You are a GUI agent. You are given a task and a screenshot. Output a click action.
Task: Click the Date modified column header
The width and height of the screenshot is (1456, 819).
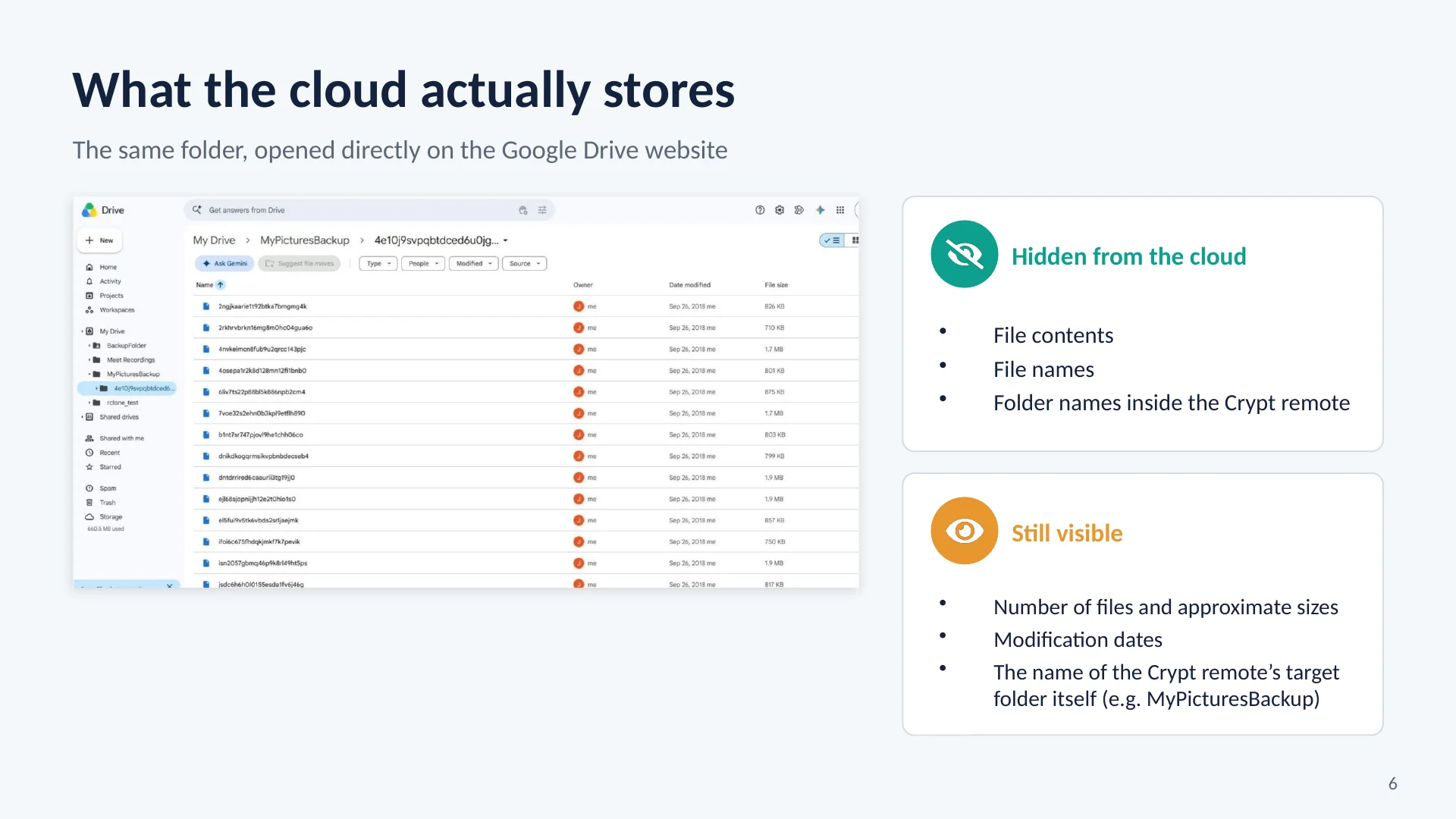(x=690, y=285)
